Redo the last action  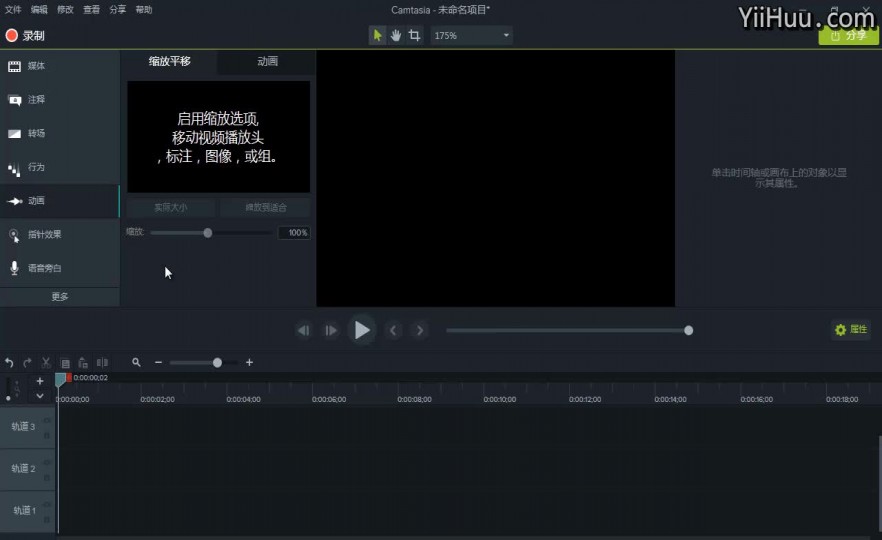(x=27, y=363)
